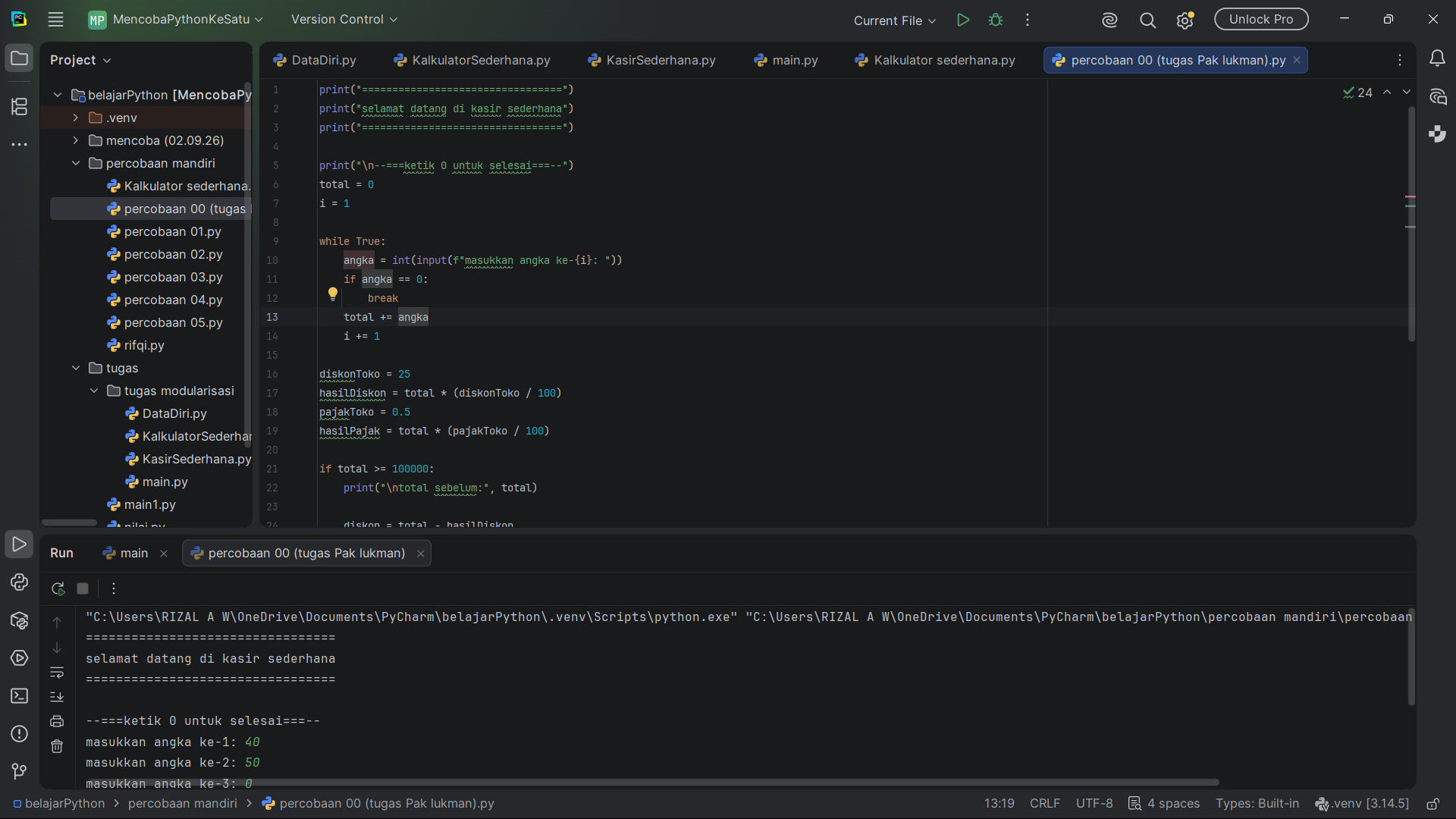
Task: Click the run console horizontal scrollbar
Action: click(x=652, y=782)
